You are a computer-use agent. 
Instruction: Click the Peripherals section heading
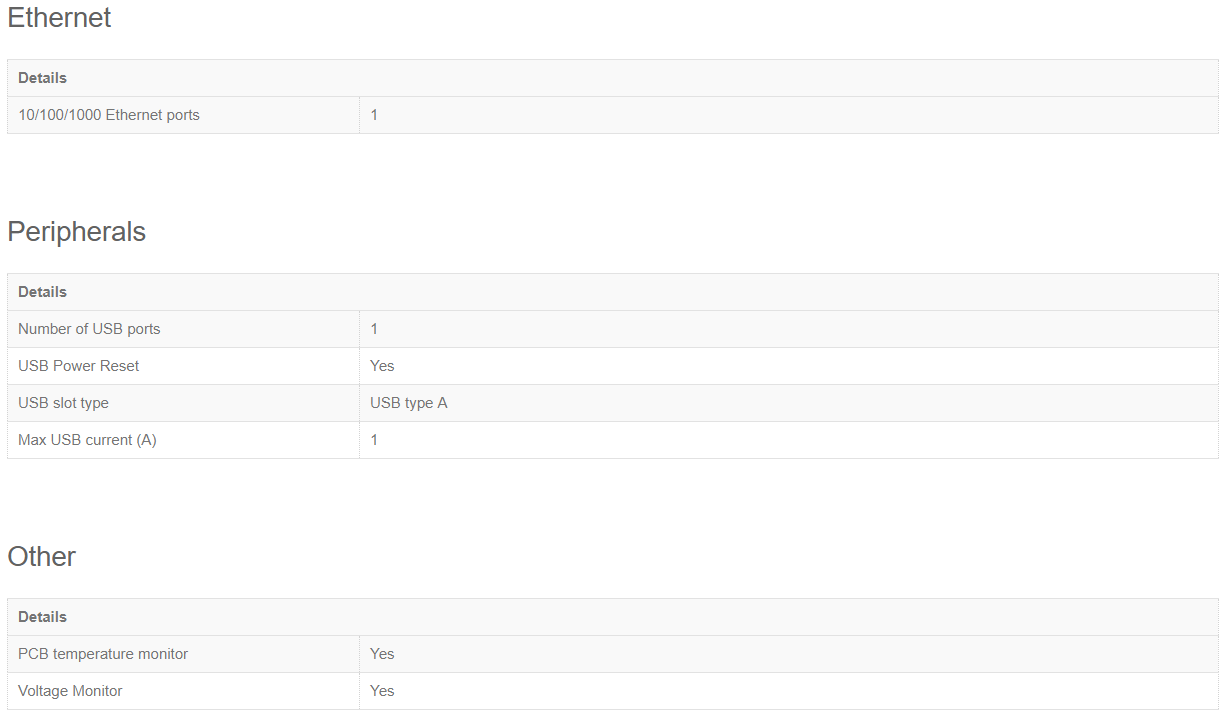pyautogui.click(x=77, y=232)
